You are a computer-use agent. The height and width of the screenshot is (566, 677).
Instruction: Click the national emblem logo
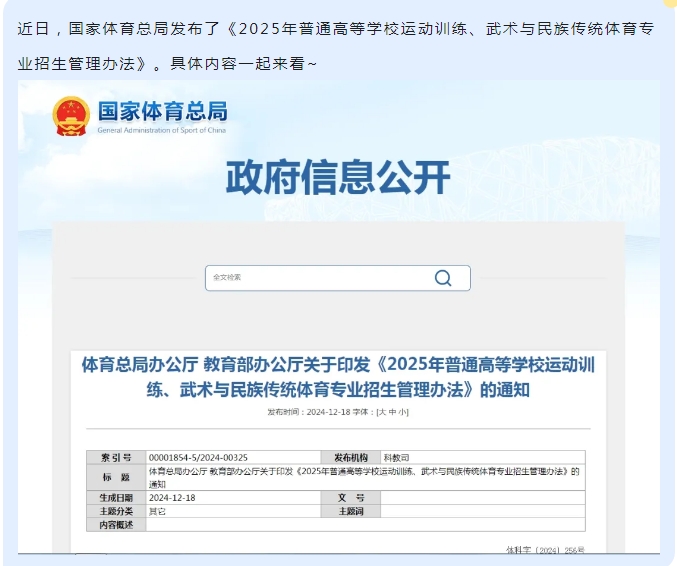click(71, 116)
